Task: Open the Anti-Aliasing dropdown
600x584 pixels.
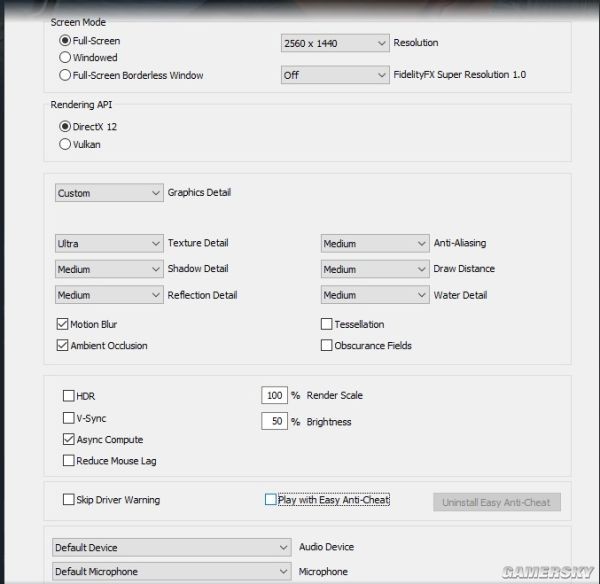Action: point(375,243)
